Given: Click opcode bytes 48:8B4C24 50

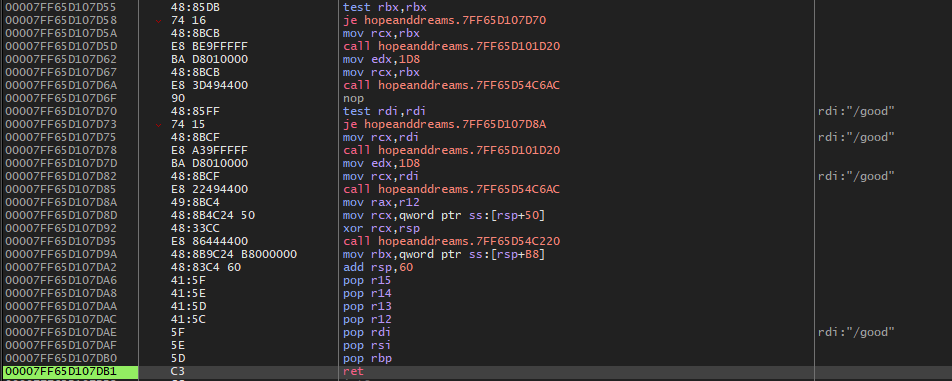Looking at the screenshot, I should 213,216.
